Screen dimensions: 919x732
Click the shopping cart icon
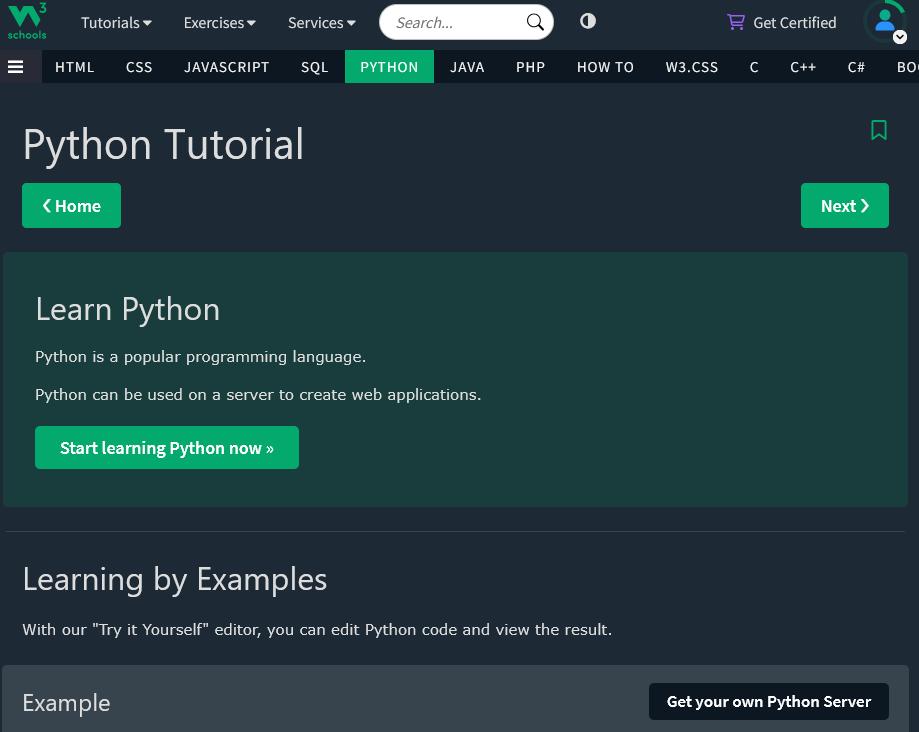pos(736,22)
